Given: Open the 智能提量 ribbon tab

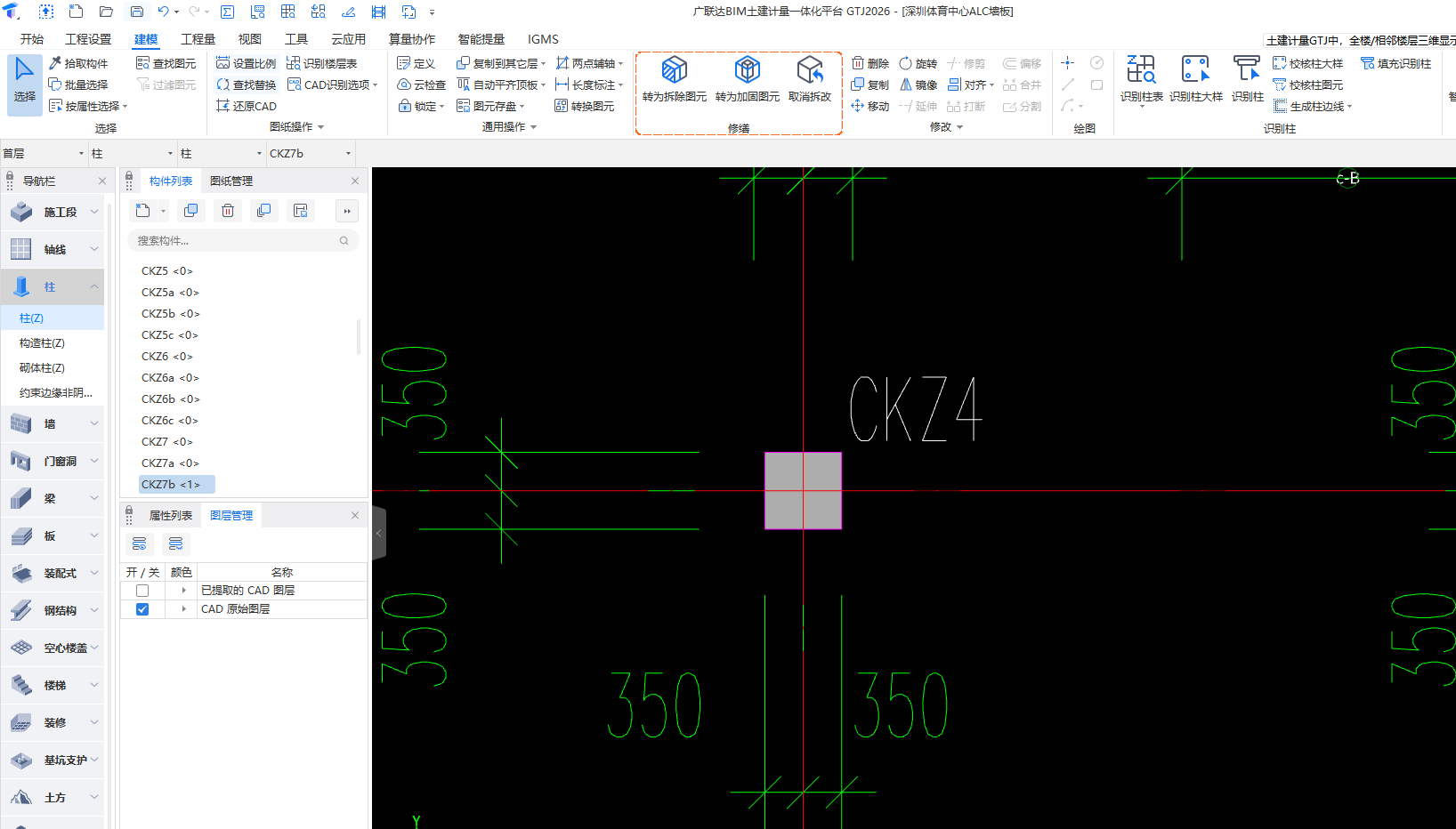Looking at the screenshot, I should click(481, 39).
